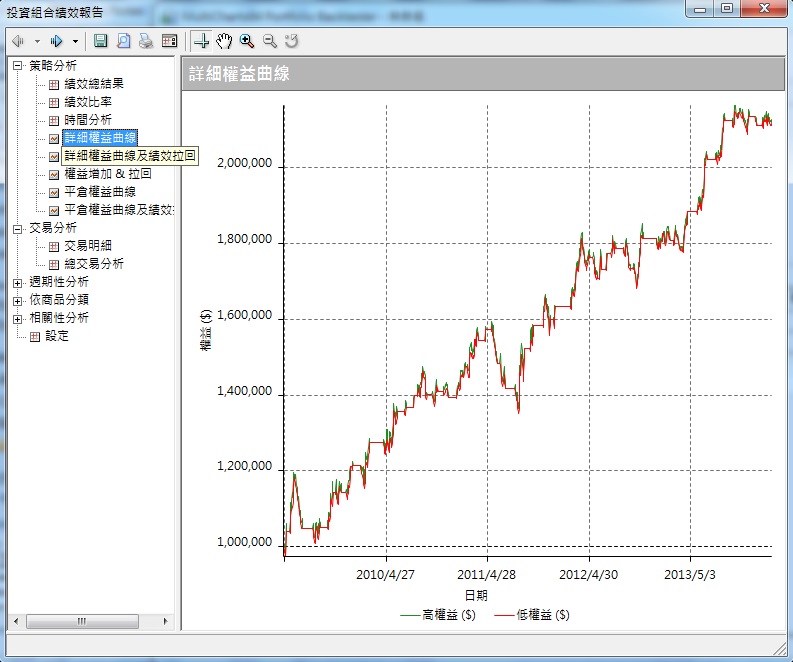Click the save report floppy icon
This screenshot has height=662, width=793.
coord(101,41)
